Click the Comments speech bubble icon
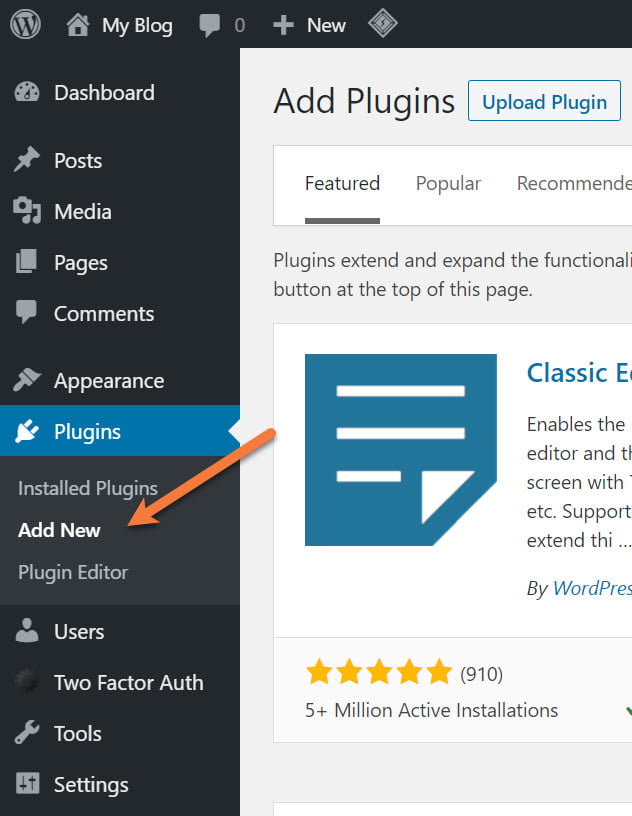This screenshot has width=632, height=816. (28, 313)
